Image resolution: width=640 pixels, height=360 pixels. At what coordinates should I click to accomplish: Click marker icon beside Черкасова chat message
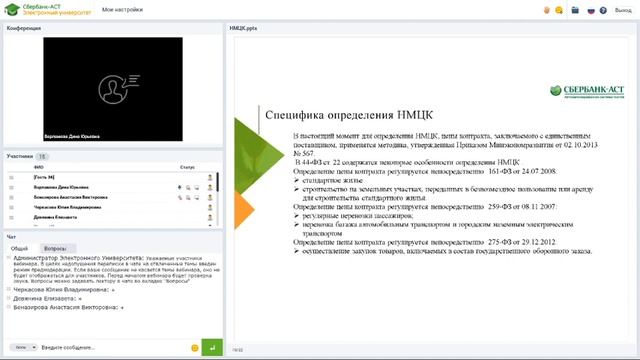[9, 289]
